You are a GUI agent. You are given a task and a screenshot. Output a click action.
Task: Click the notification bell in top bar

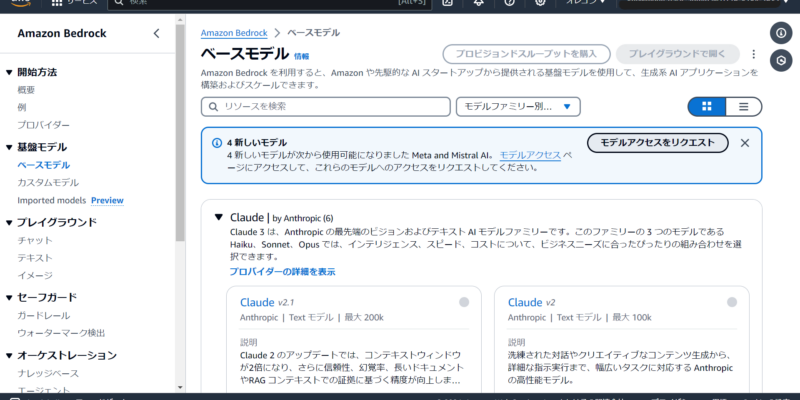tap(477, 3)
